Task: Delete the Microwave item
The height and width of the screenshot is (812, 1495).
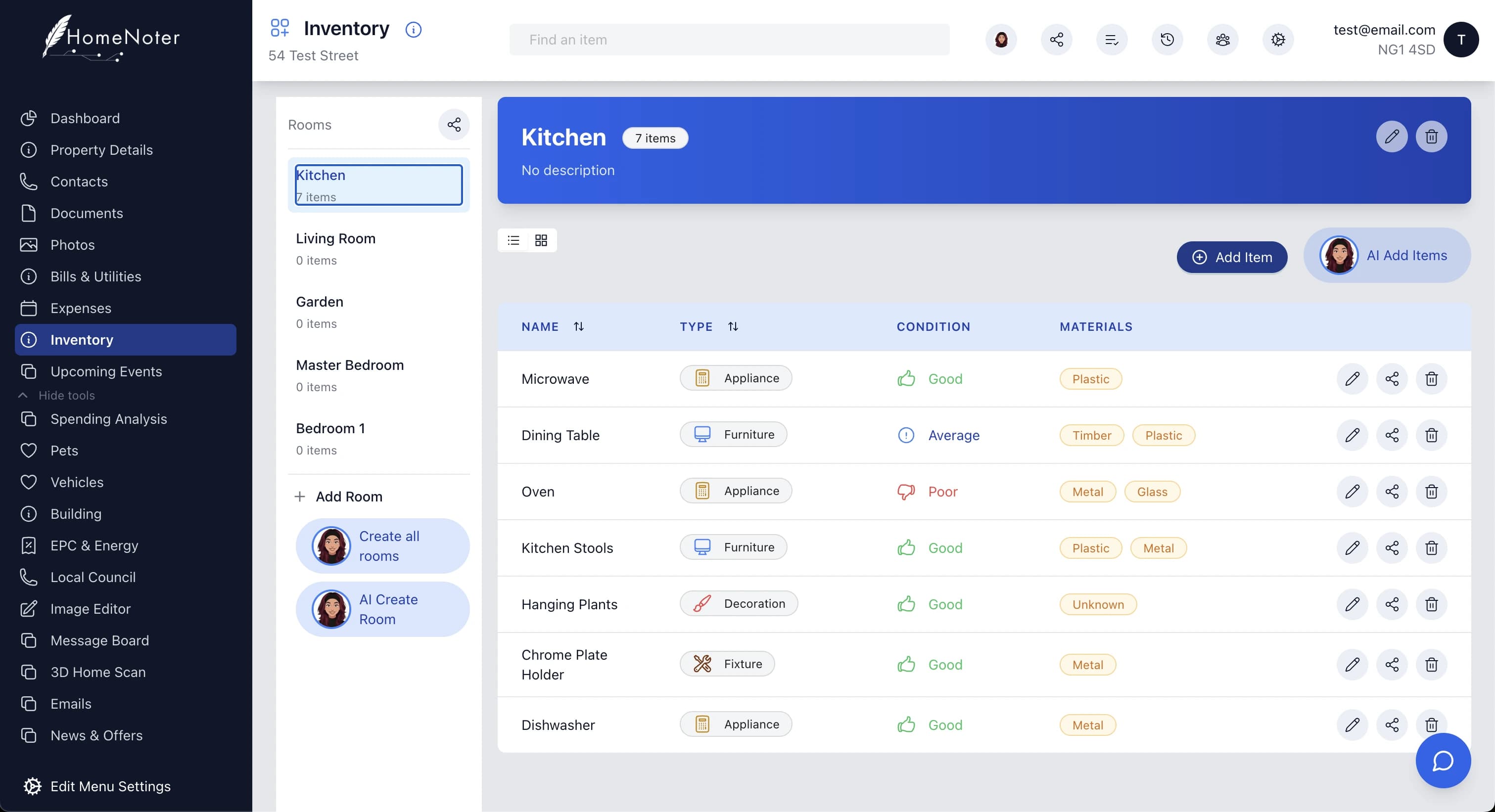Action: pyautogui.click(x=1431, y=379)
